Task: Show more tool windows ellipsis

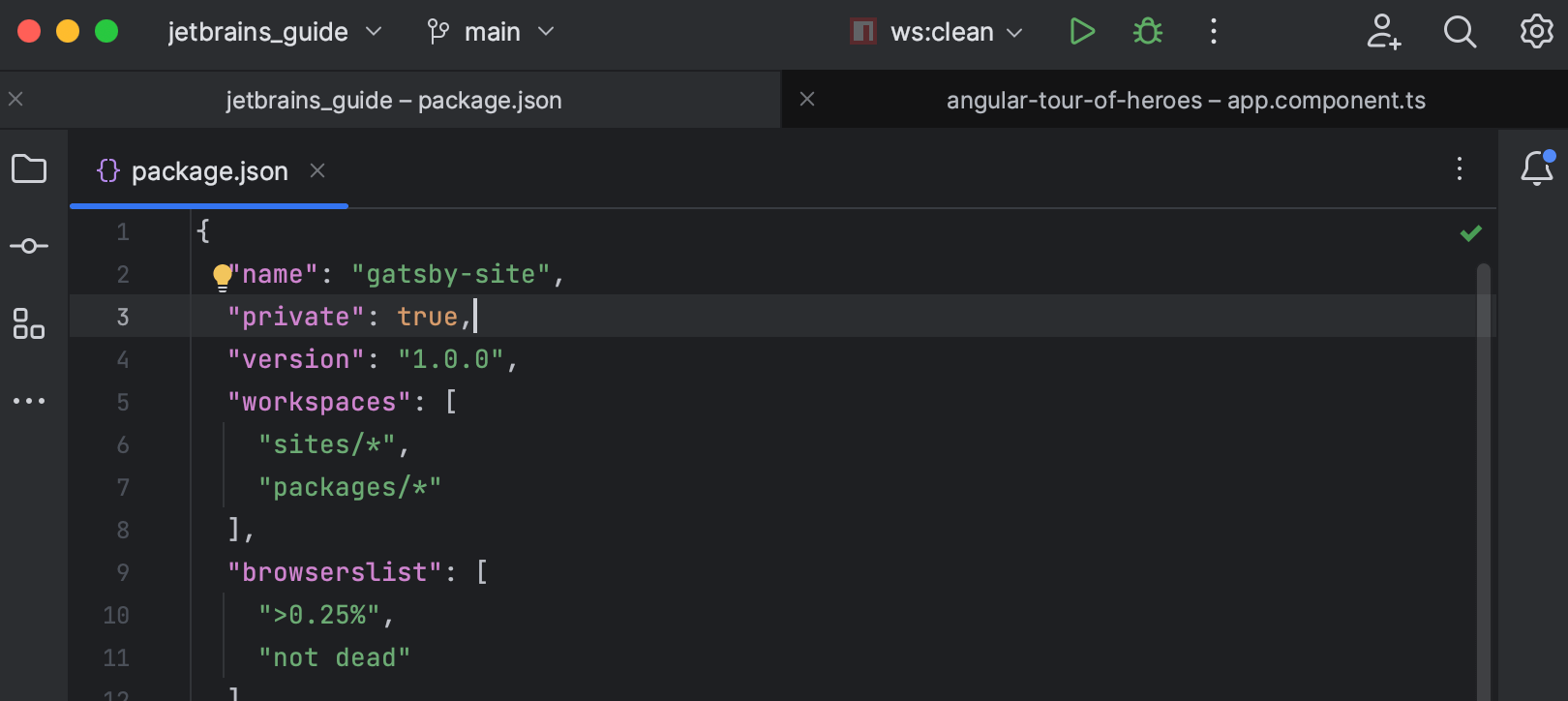Action: point(29,401)
